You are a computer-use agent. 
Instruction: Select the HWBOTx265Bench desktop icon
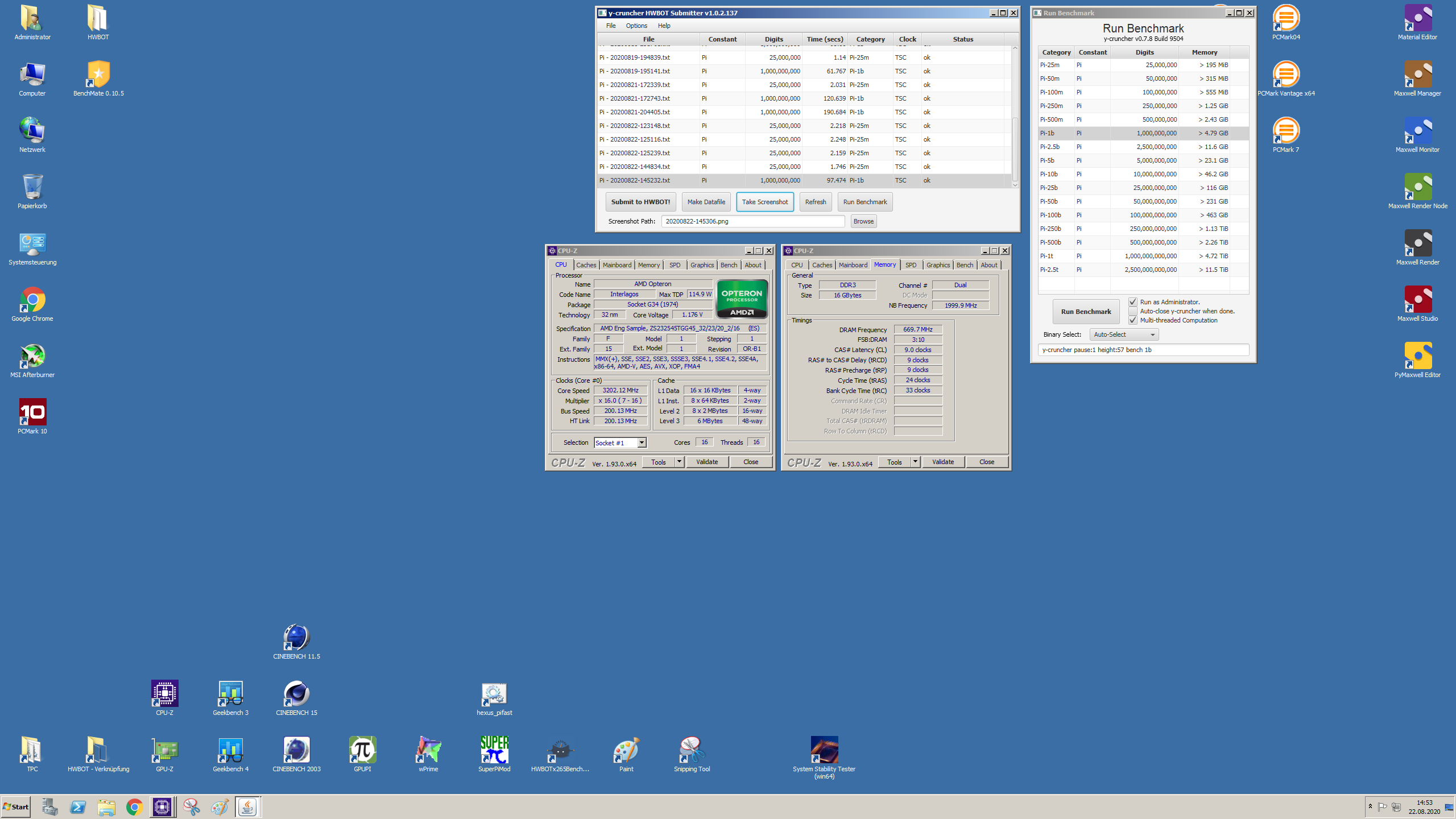click(x=560, y=754)
